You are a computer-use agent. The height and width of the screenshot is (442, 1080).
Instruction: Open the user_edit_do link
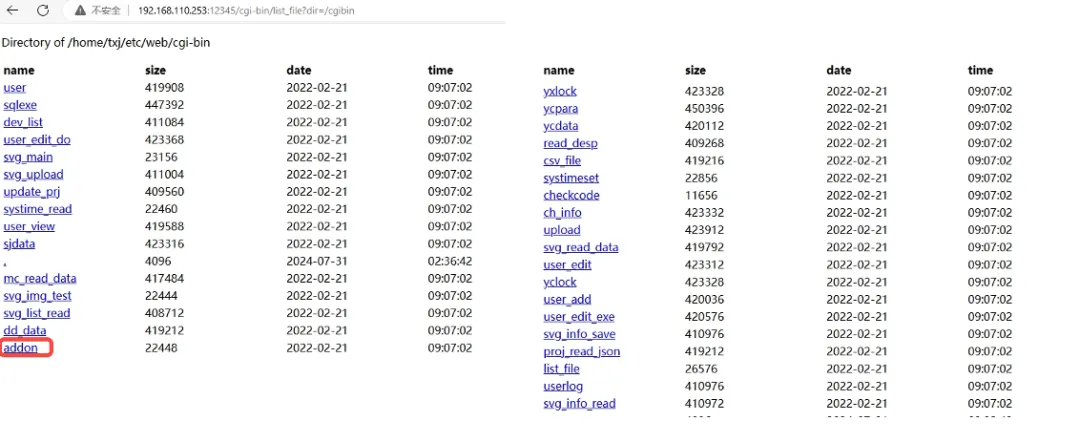click(x=37, y=140)
